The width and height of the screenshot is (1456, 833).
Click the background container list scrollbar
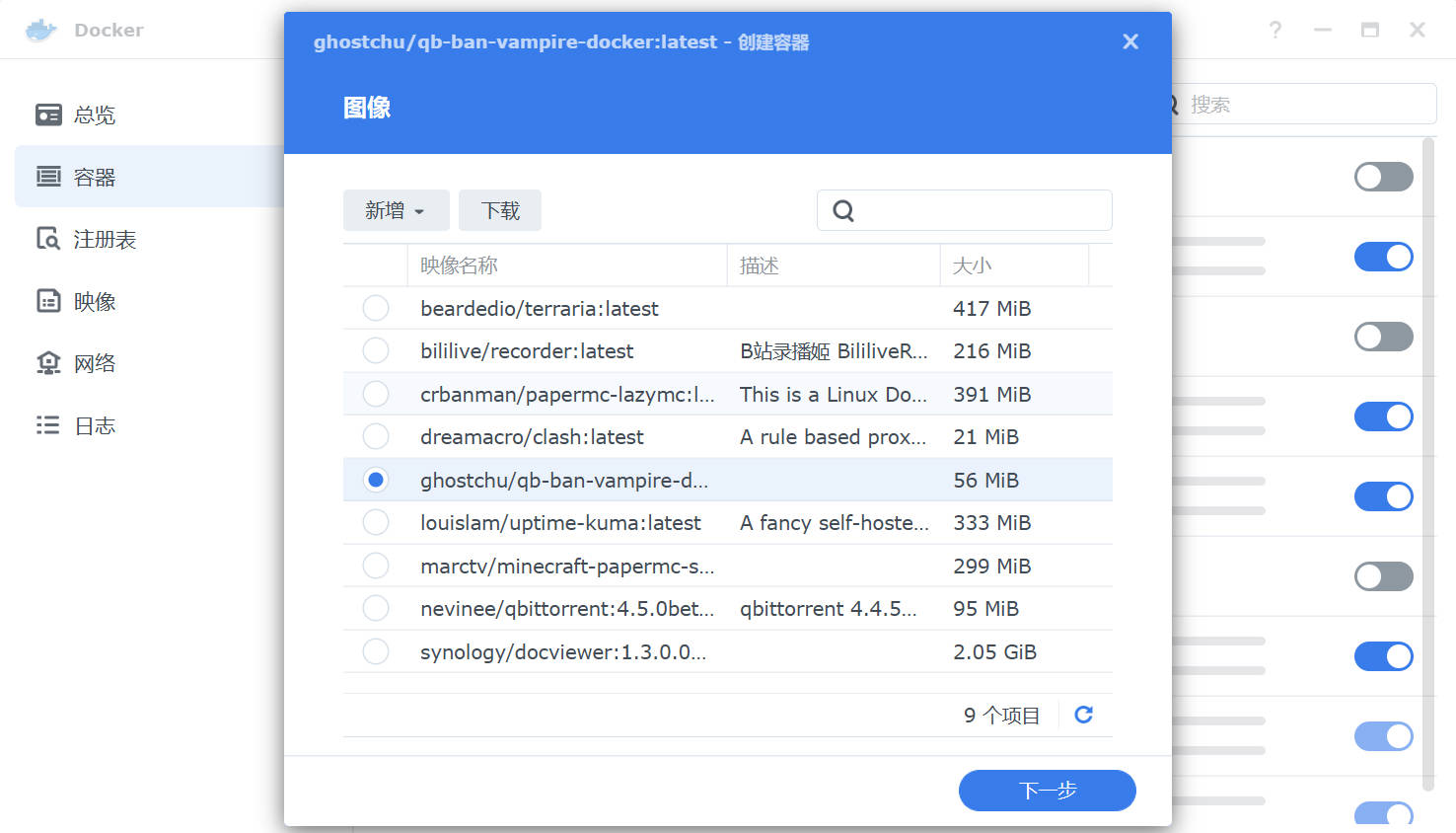tap(1428, 464)
